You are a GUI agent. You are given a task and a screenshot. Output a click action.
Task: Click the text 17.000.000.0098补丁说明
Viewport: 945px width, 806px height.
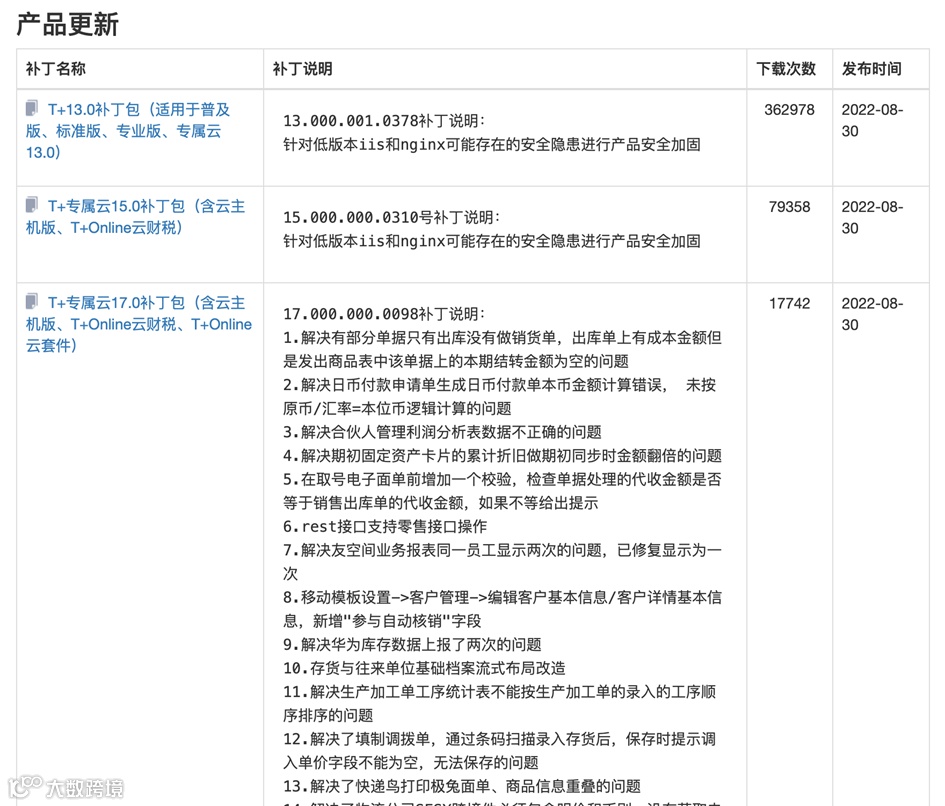384,313
